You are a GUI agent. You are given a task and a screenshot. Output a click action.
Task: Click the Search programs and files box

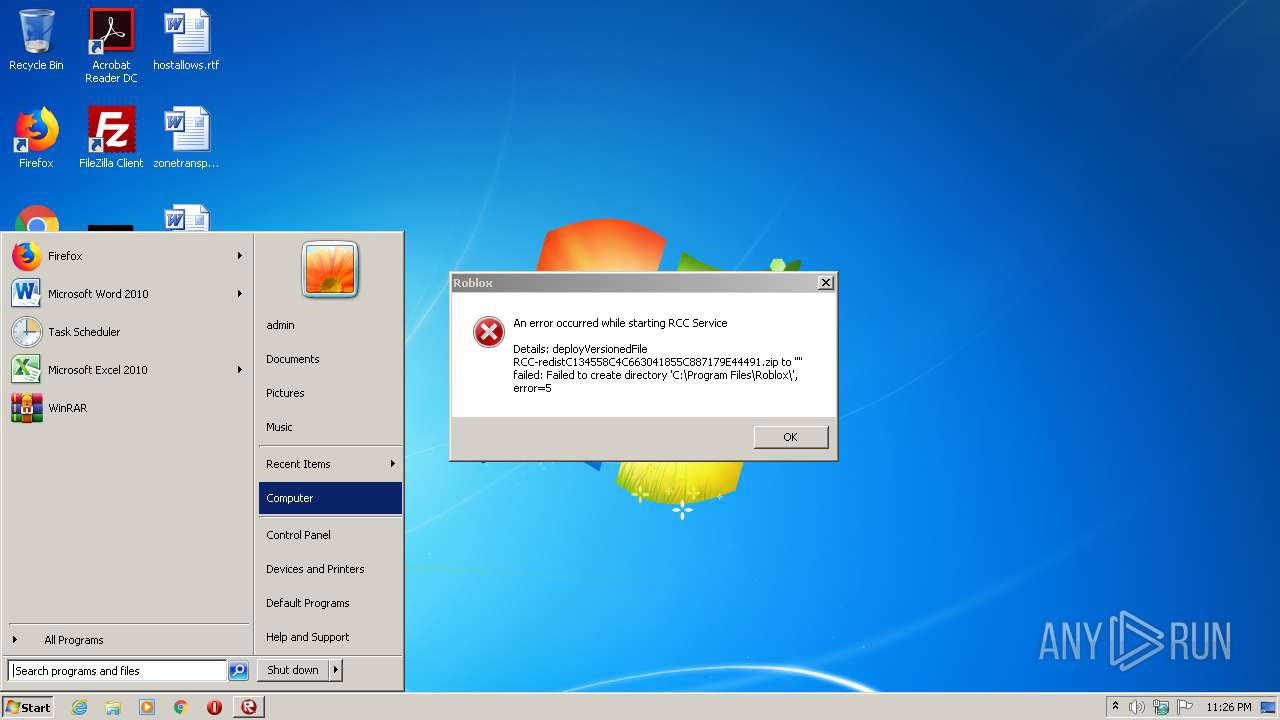pyautogui.click(x=117, y=671)
